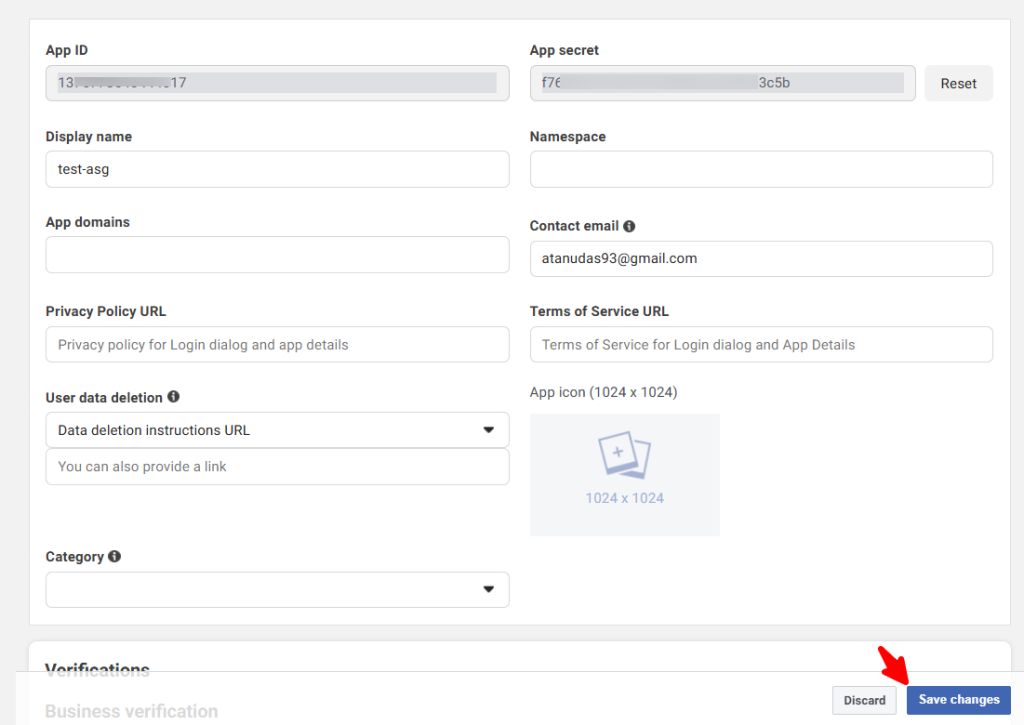Viewport: 1024px width, 725px height.
Task: Click the Contact email input field
Action: (761, 258)
